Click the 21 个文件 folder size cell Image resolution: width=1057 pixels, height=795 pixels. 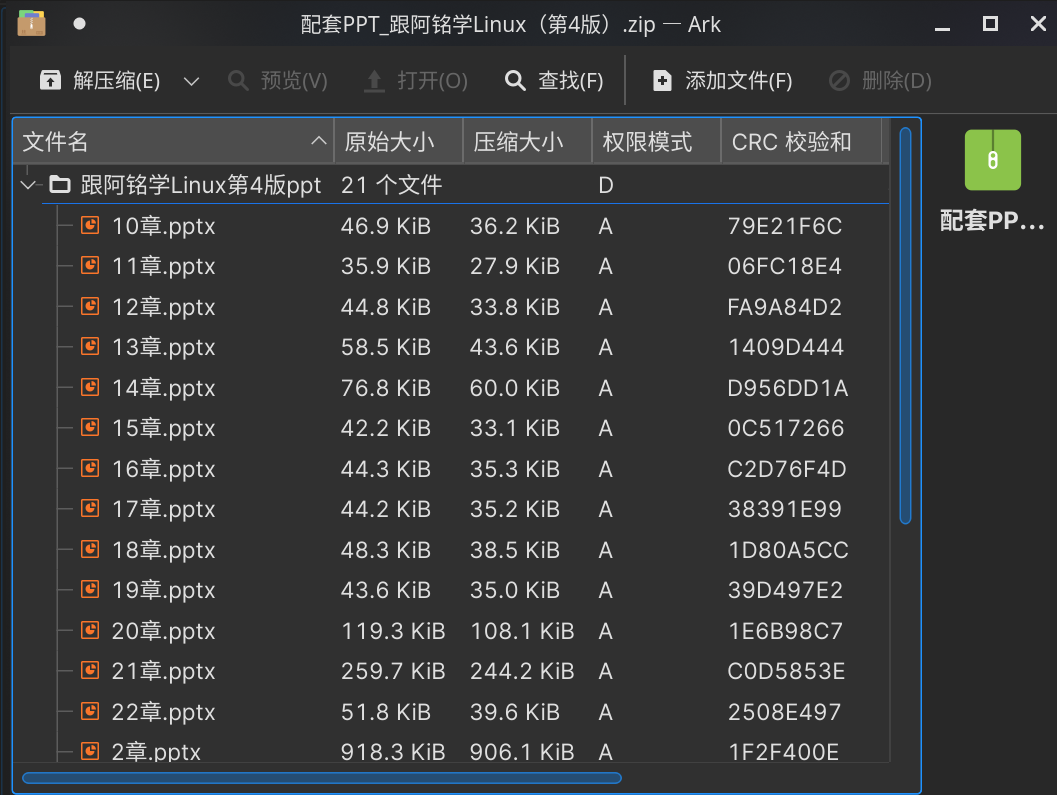tap(392, 185)
